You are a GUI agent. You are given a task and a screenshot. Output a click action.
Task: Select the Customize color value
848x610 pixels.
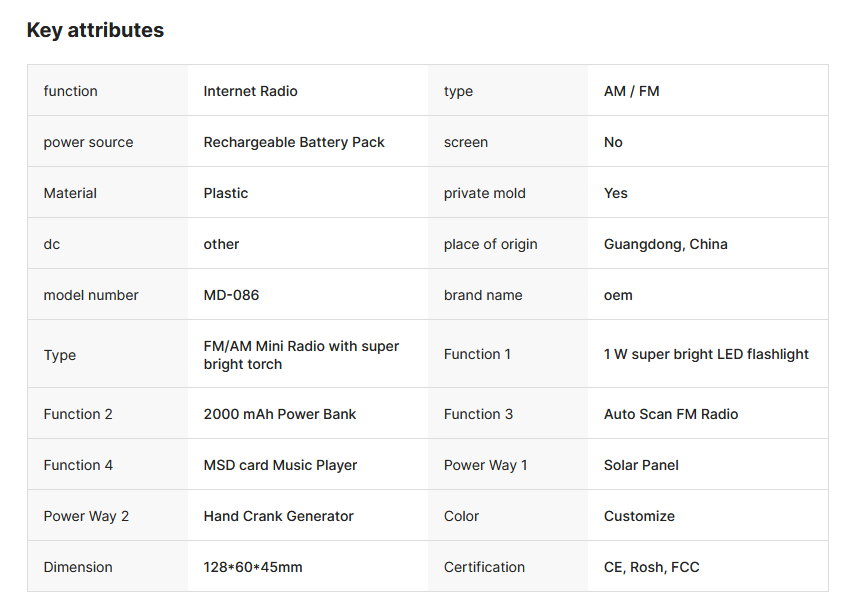pyautogui.click(x=639, y=516)
